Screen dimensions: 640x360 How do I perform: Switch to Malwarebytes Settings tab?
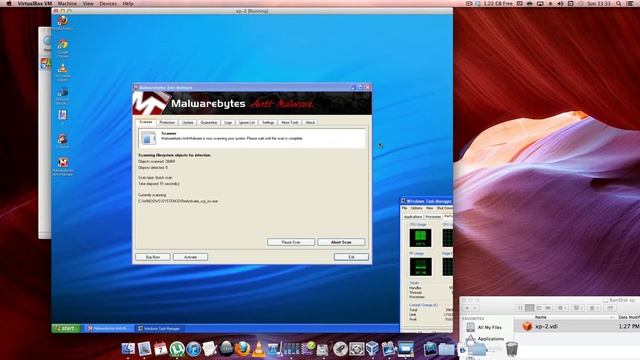[x=268, y=122]
